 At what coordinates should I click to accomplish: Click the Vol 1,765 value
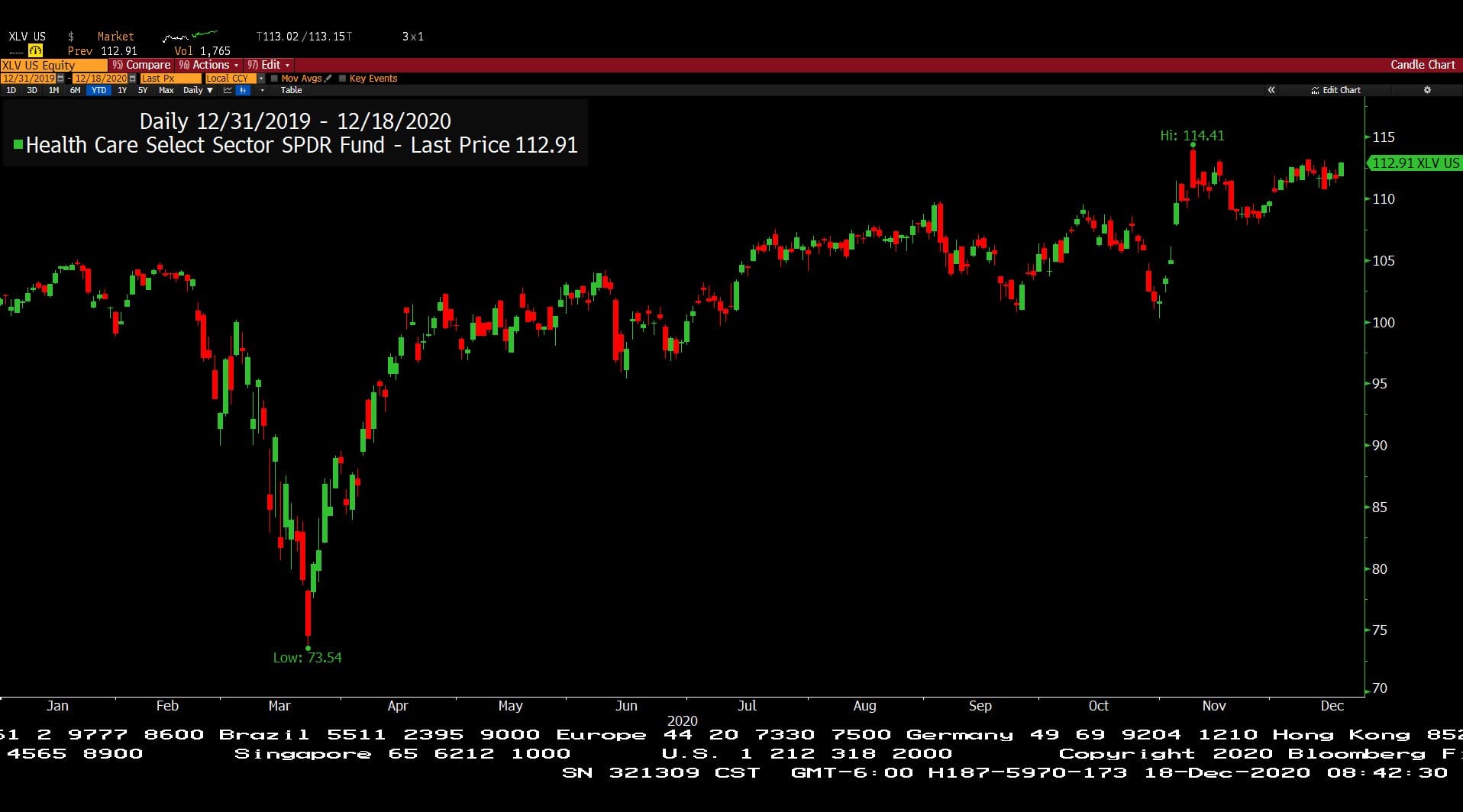202,51
